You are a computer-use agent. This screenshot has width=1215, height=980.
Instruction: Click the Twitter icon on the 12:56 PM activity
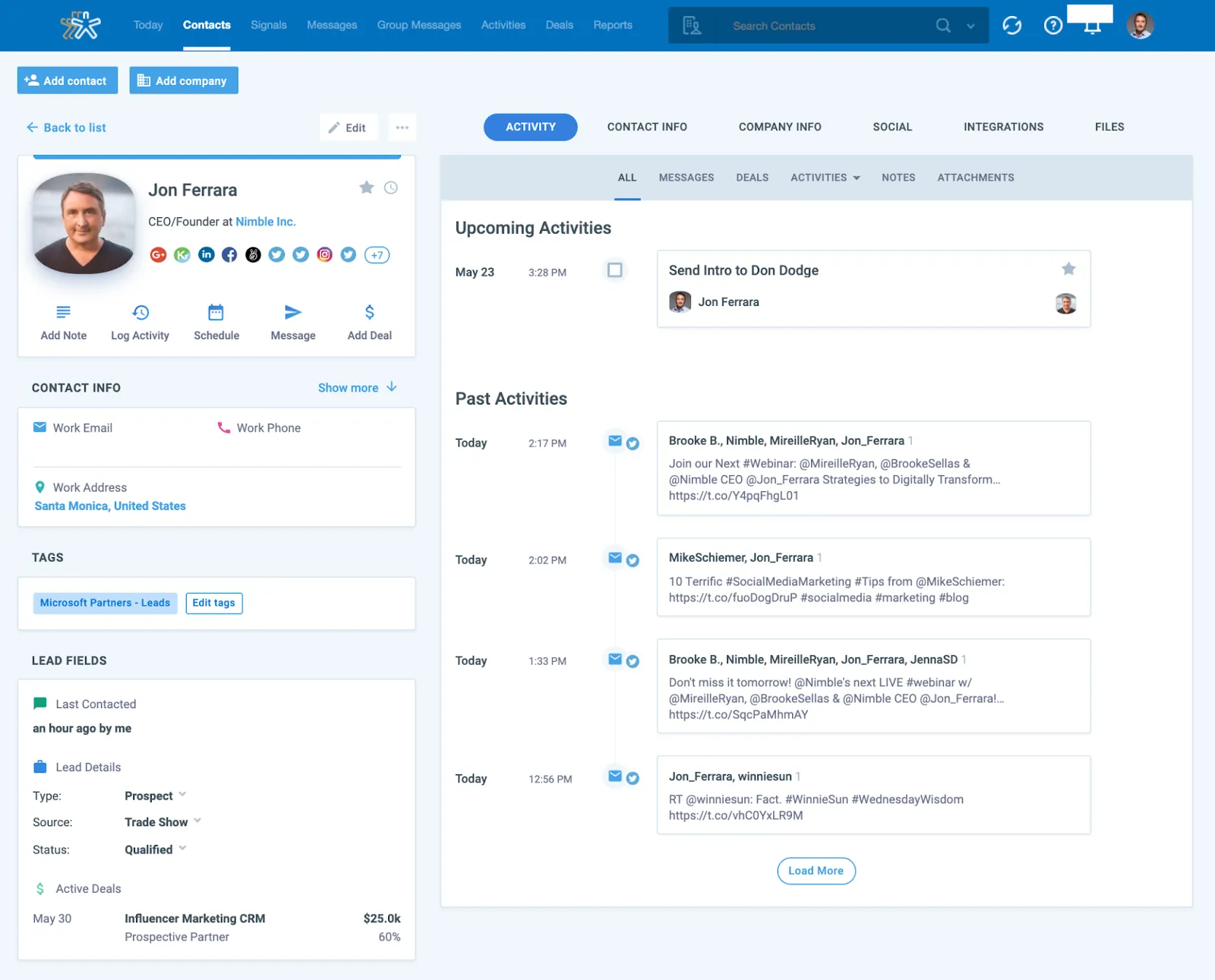click(633, 778)
